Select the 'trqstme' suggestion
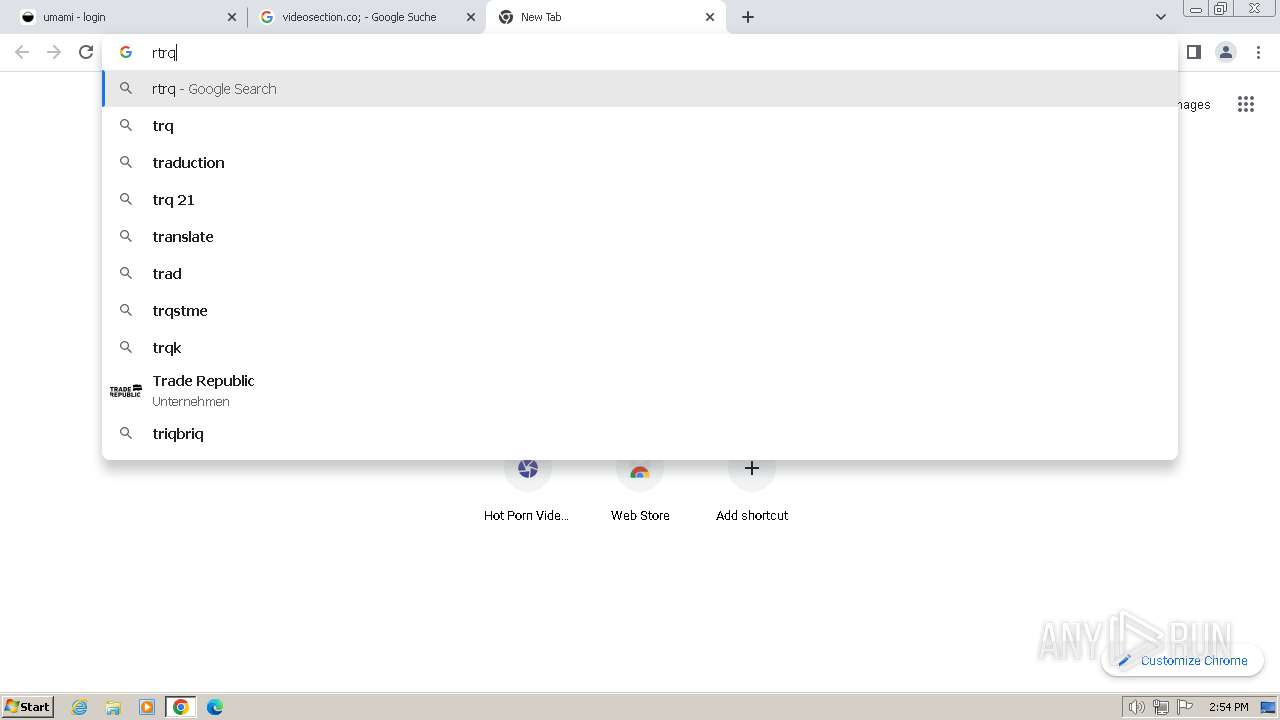 640,311
